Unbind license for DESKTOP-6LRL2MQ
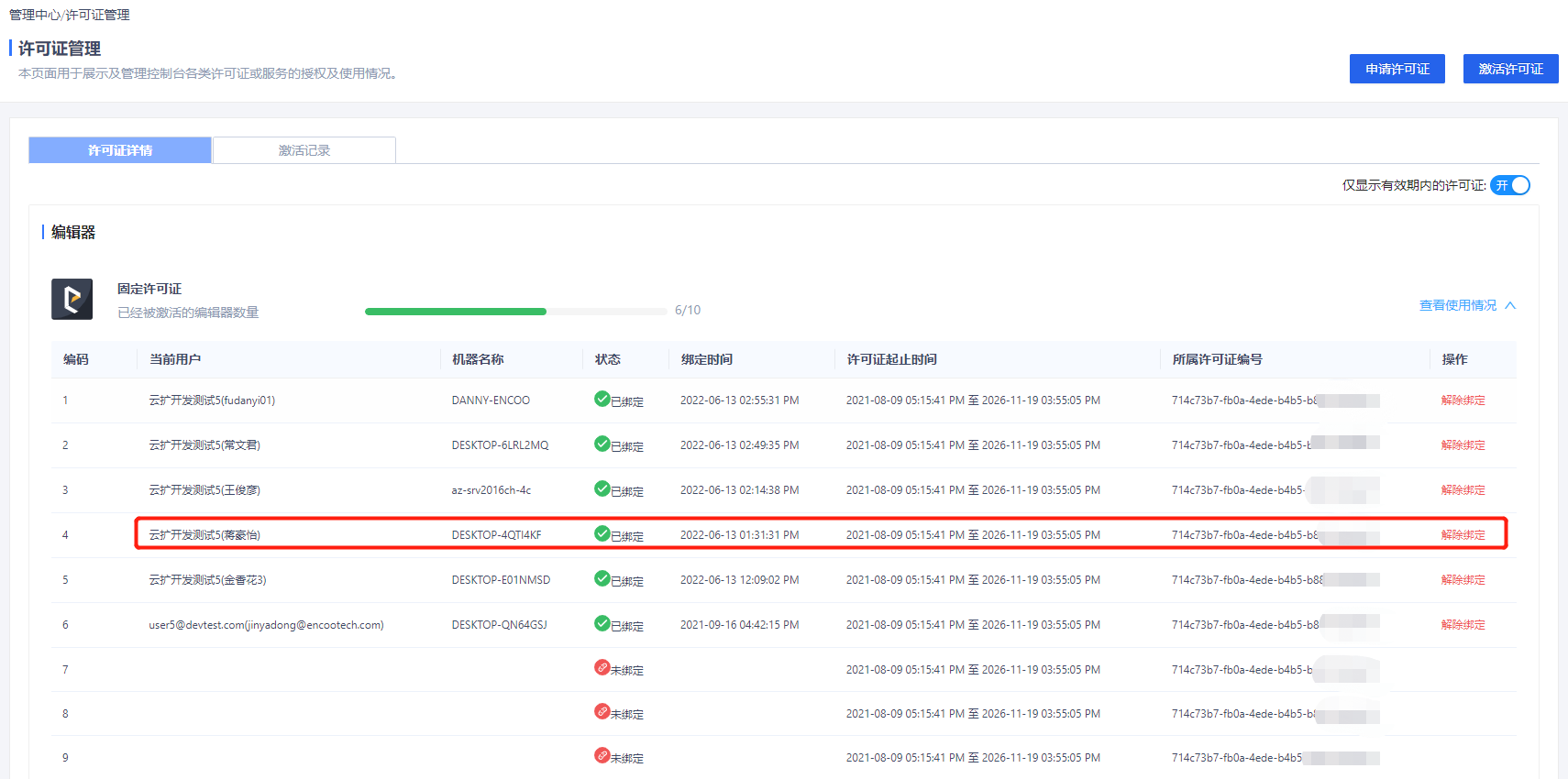The height and width of the screenshot is (779, 1568). pos(1463,445)
